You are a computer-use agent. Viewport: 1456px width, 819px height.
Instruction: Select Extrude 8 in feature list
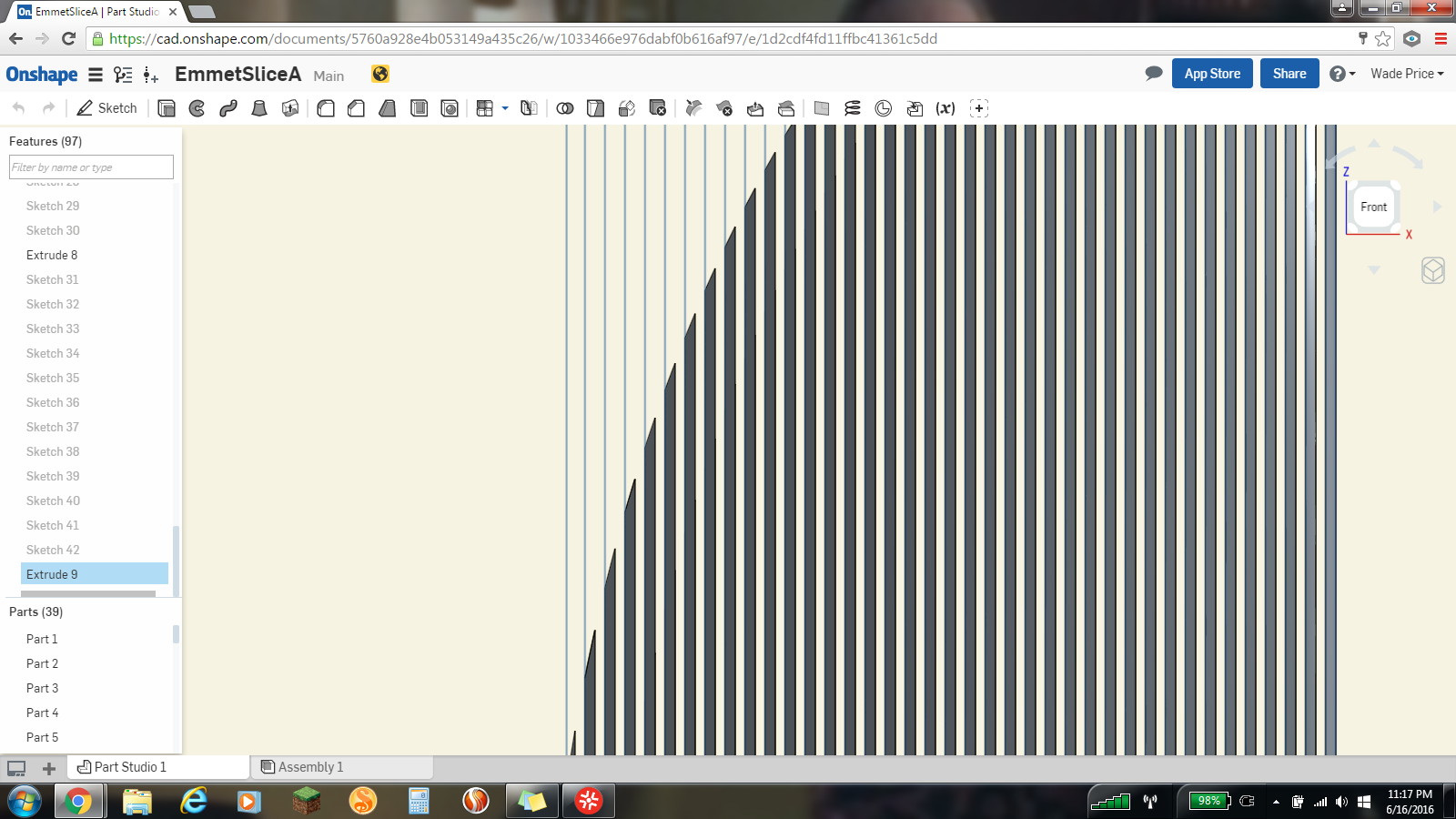[x=52, y=255]
